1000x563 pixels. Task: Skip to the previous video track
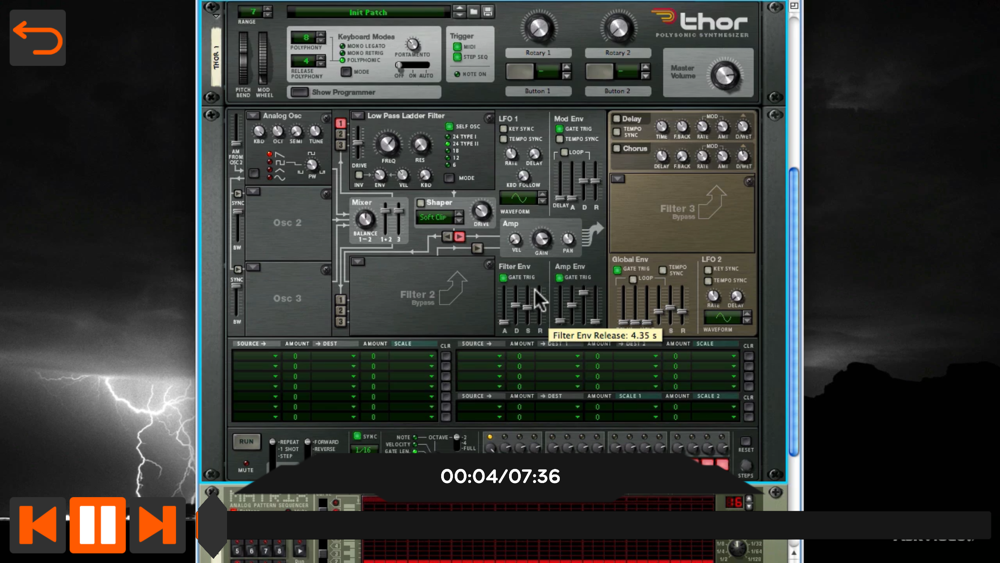coord(38,524)
